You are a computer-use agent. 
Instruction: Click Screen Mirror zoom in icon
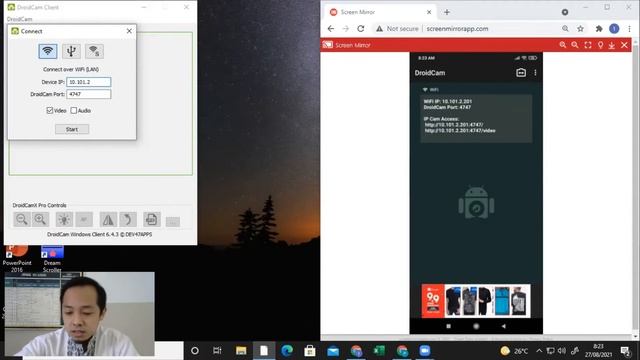tap(563, 45)
